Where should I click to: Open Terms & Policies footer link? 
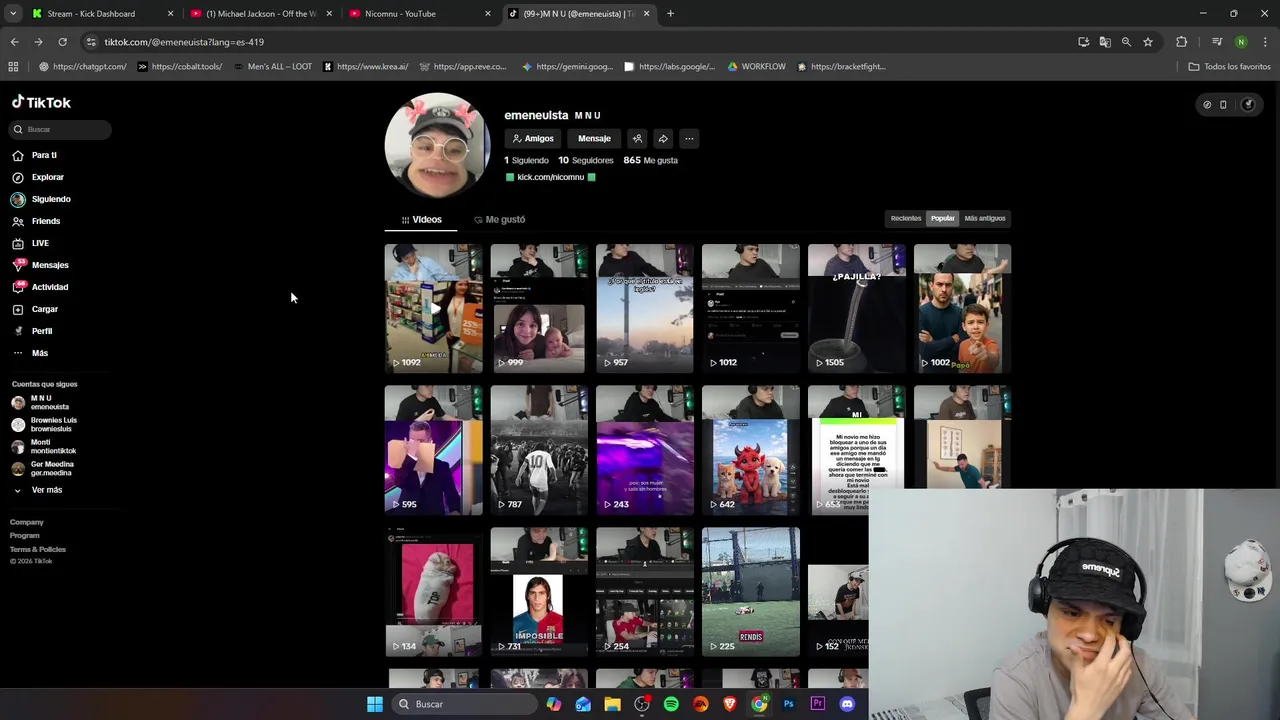[38, 549]
